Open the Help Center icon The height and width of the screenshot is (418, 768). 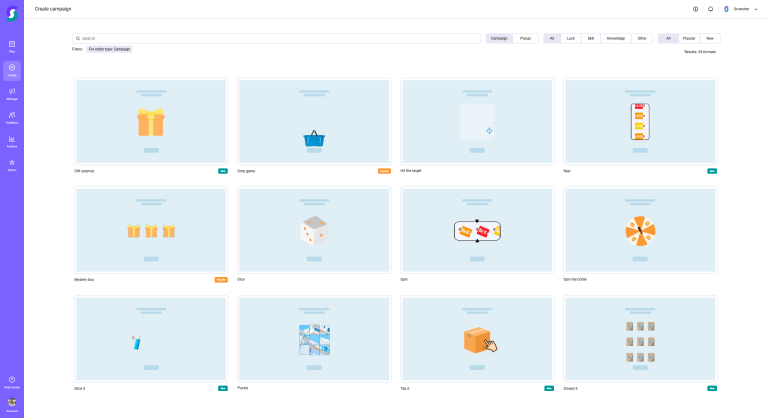pyautogui.click(x=12, y=381)
